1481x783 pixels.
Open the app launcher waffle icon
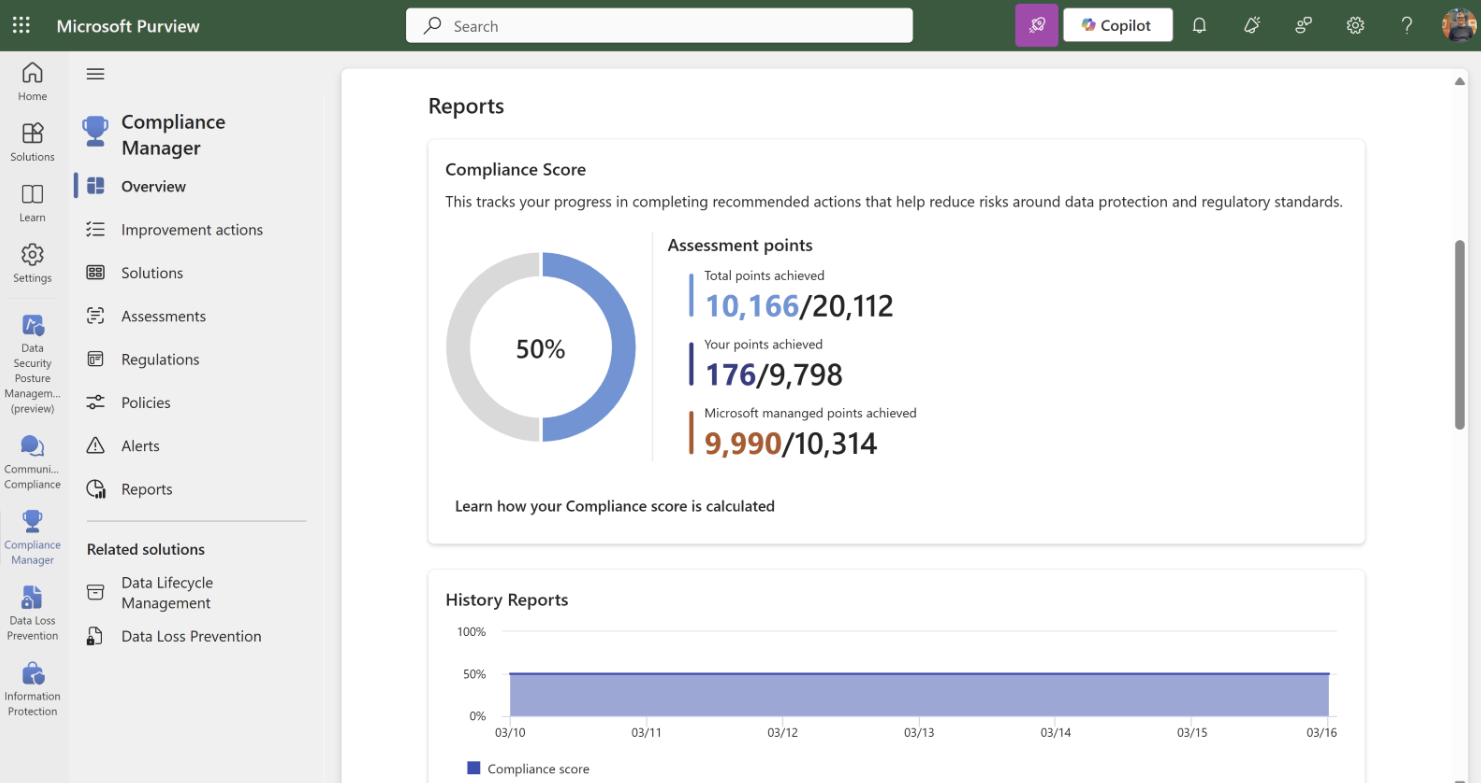point(21,26)
